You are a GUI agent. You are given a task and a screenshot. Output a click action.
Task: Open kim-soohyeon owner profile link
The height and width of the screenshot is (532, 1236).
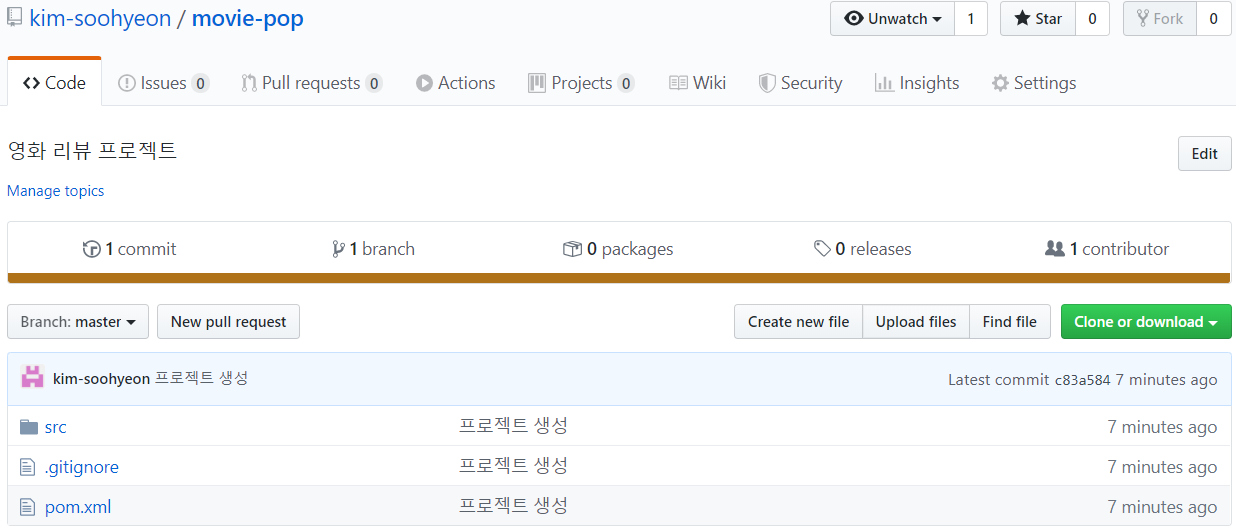100,18
